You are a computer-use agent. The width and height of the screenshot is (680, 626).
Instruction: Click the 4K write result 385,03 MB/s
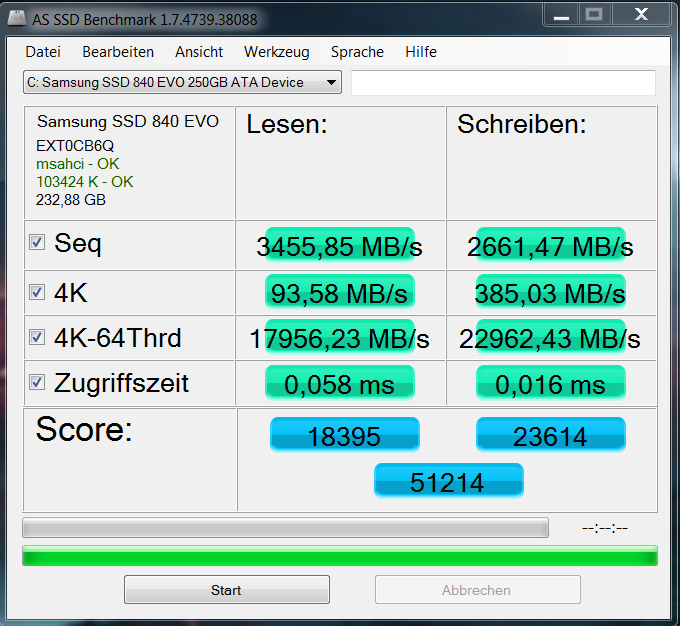pos(550,292)
